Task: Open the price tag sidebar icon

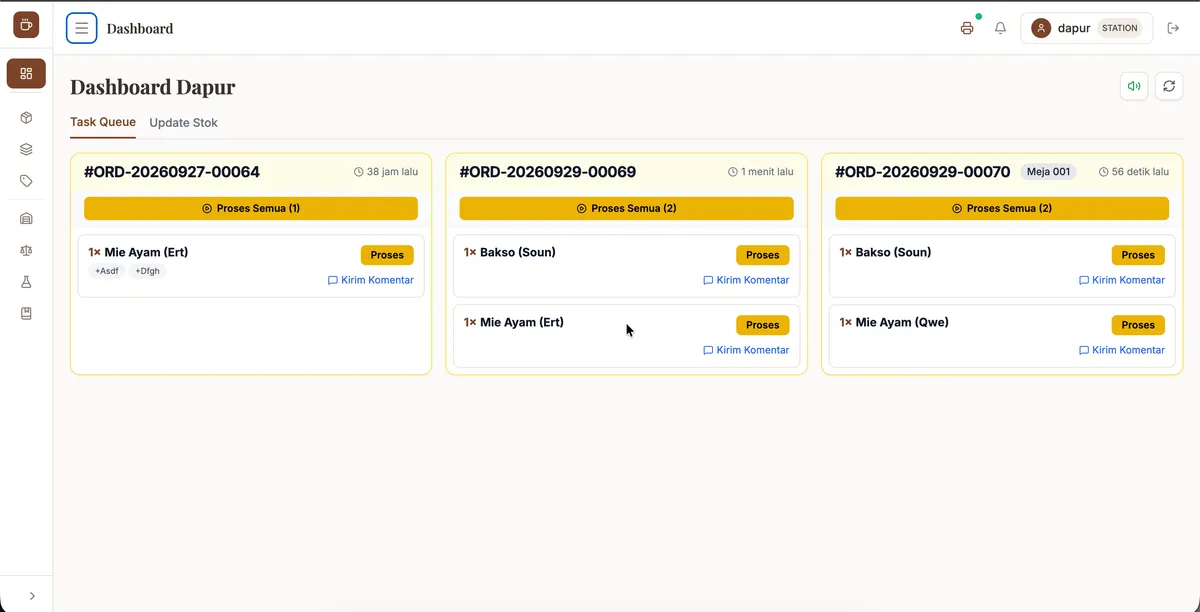Action: (x=26, y=181)
